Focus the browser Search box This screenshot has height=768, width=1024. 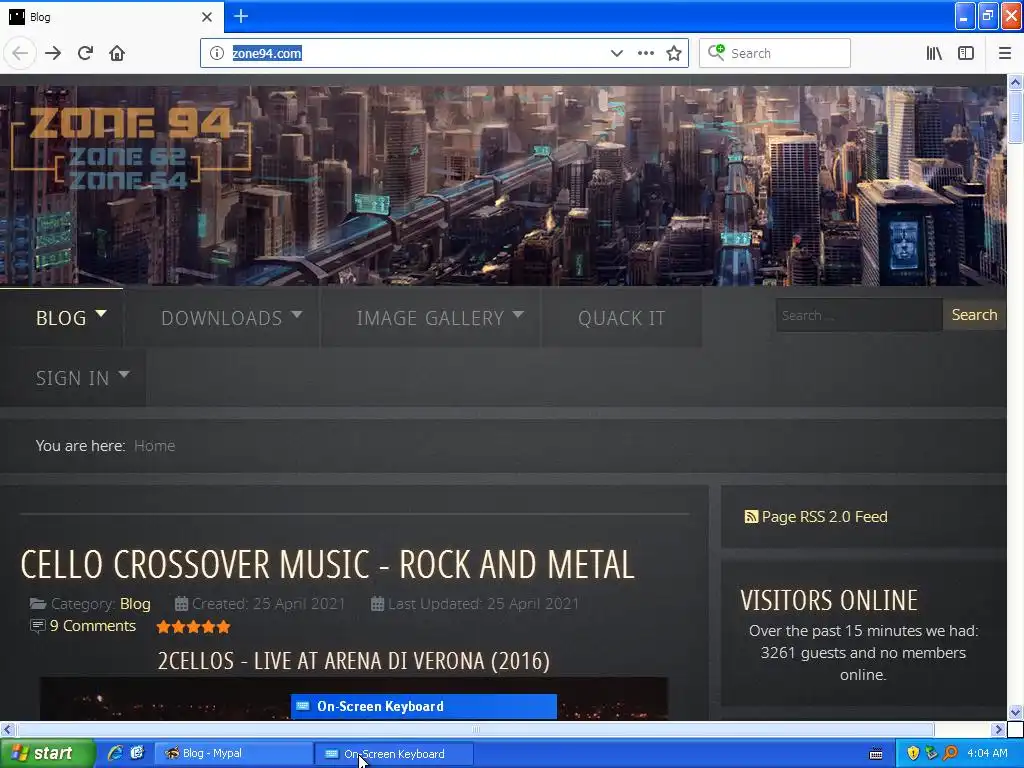(x=775, y=54)
